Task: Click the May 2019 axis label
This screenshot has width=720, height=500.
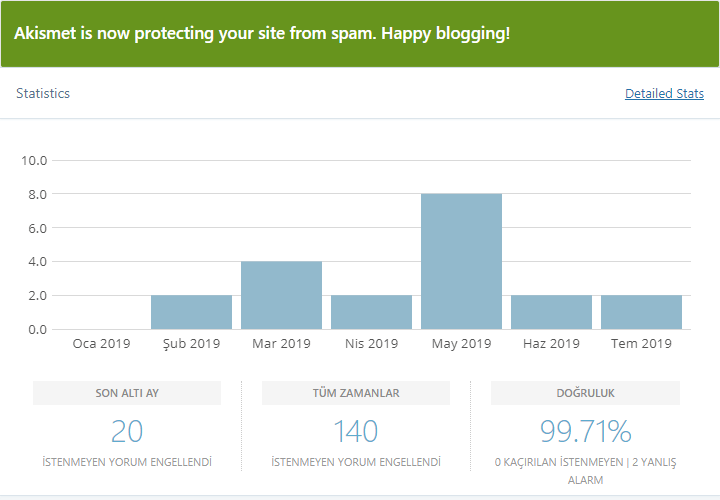Action: tap(461, 344)
